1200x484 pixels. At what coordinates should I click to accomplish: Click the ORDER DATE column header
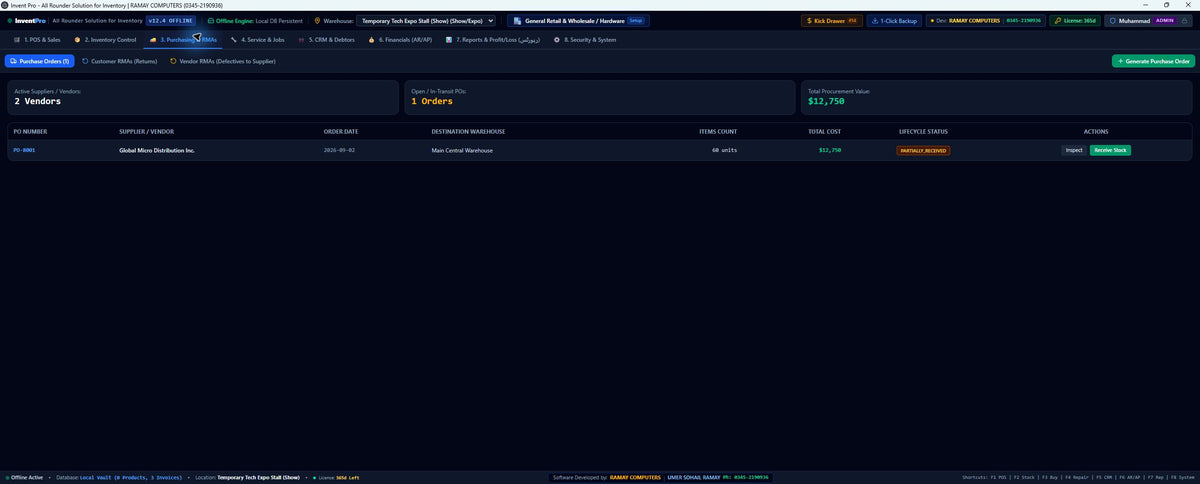tap(341, 132)
